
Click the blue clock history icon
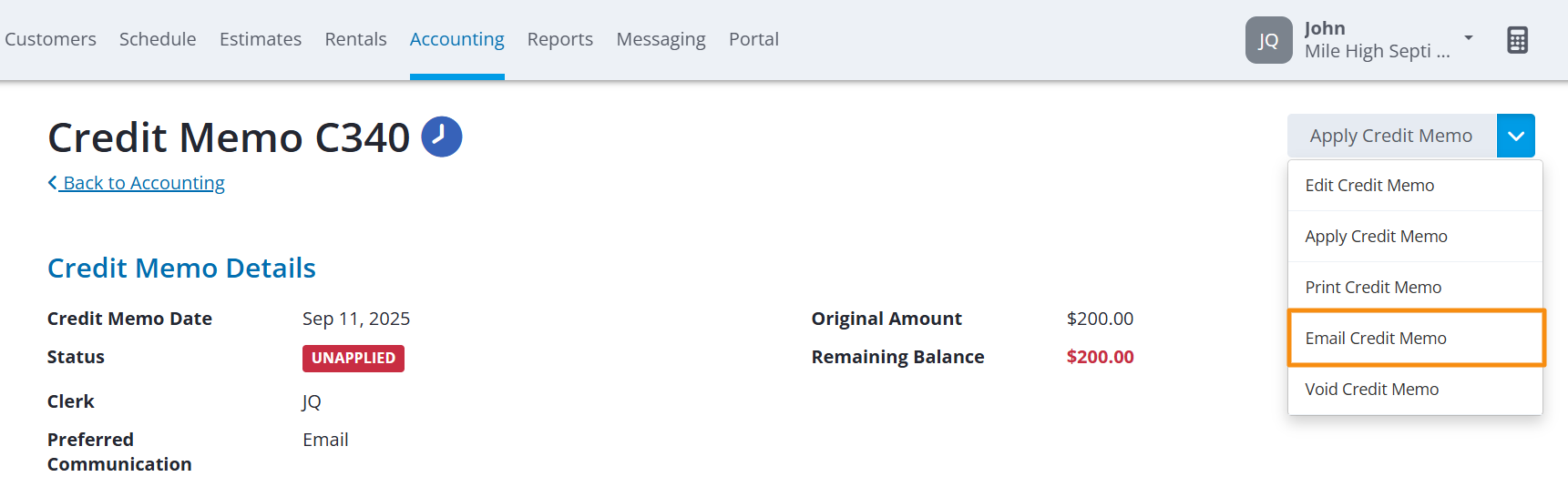pos(442,137)
